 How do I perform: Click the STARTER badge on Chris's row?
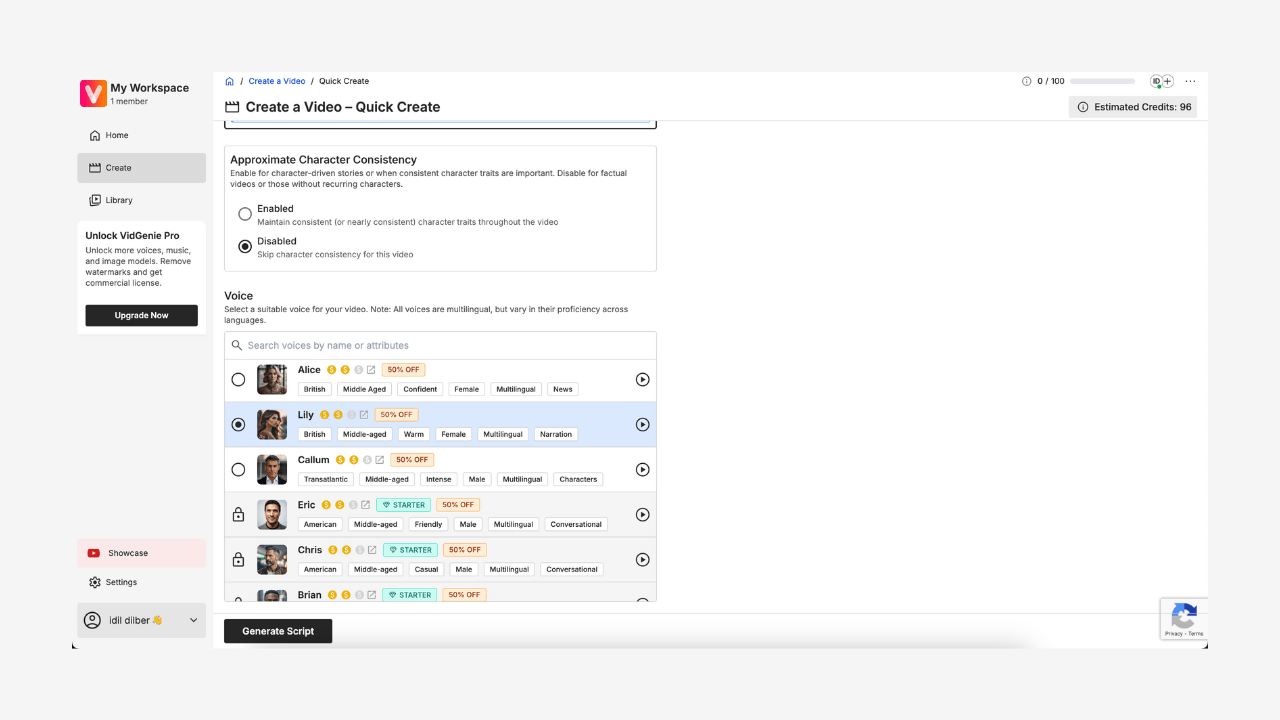[x=410, y=550]
